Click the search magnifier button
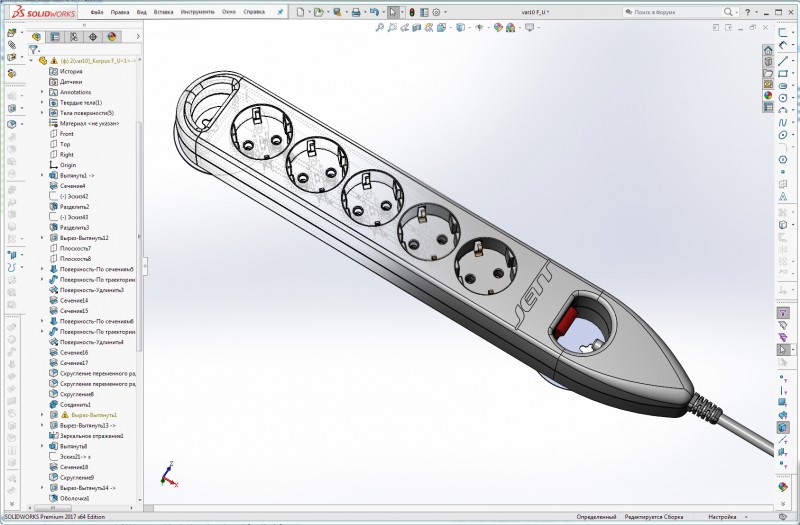Image resolution: width=800 pixels, height=525 pixels. pyautogui.click(x=729, y=12)
